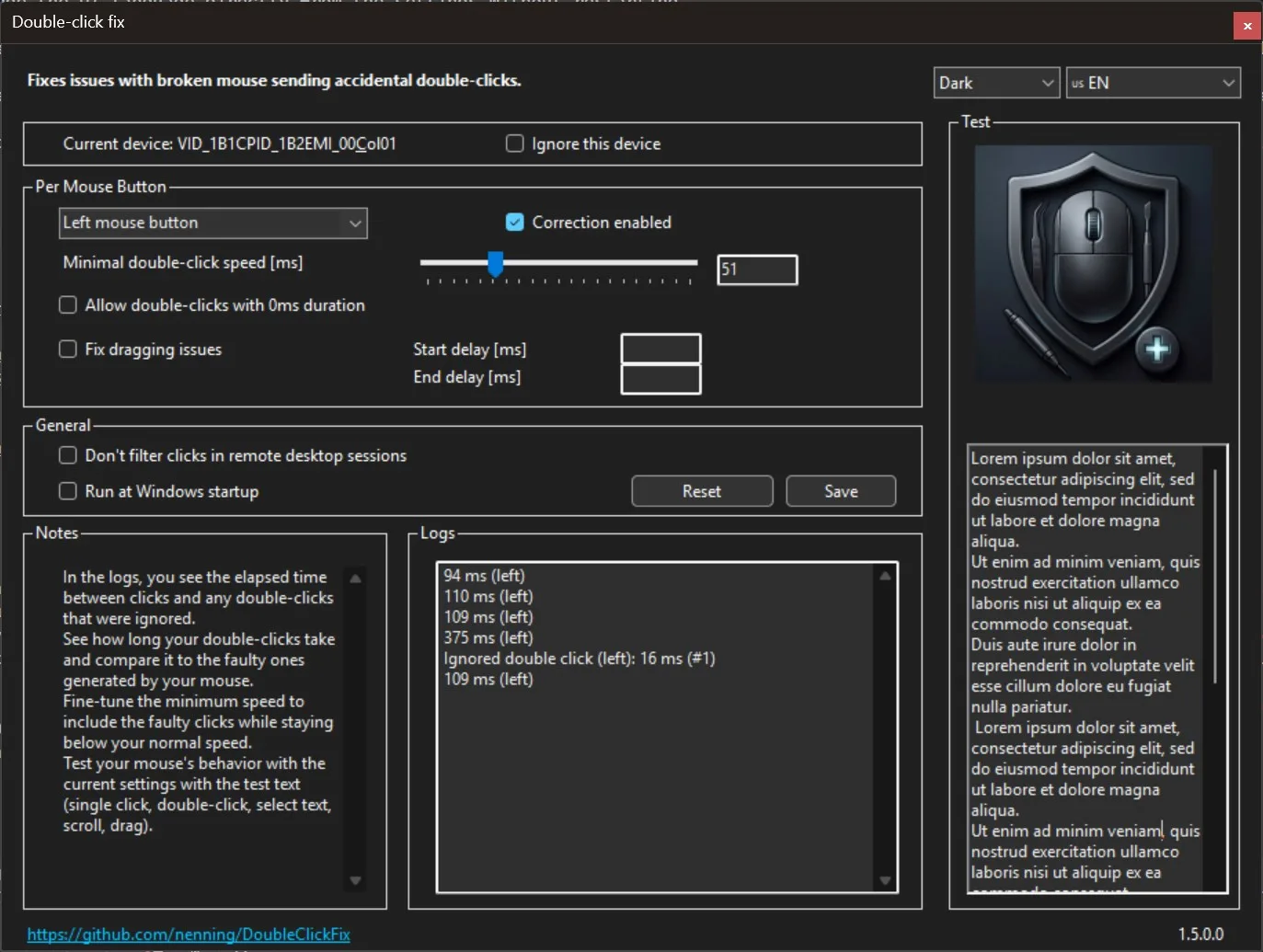This screenshot has width=1263, height=952.
Task: Expand the Left mouse button combo box
Action: [x=213, y=223]
